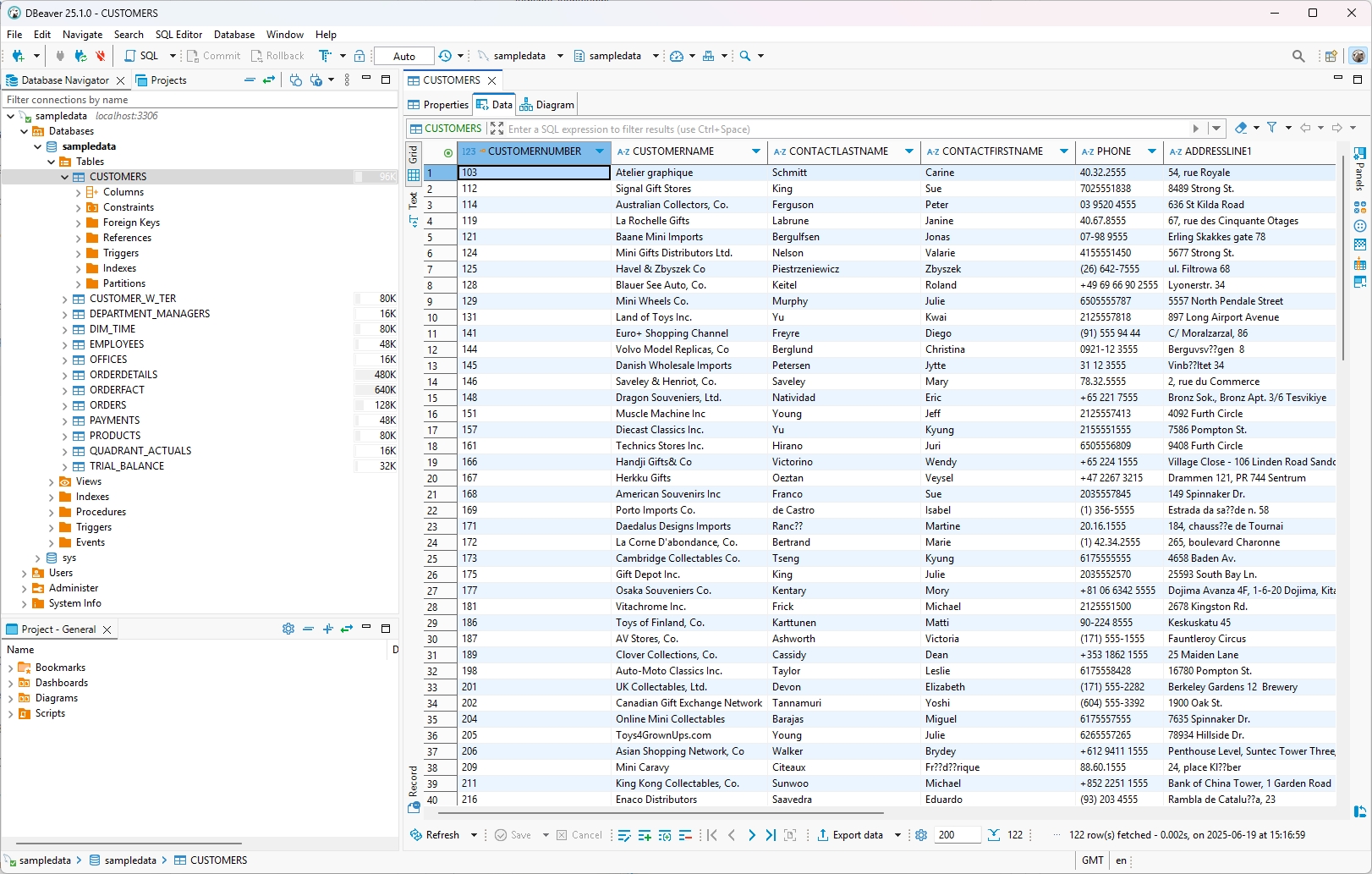Open the CUSTOMERNUMBER column filter dropdown
This screenshot has width=1372, height=874.
click(x=600, y=151)
